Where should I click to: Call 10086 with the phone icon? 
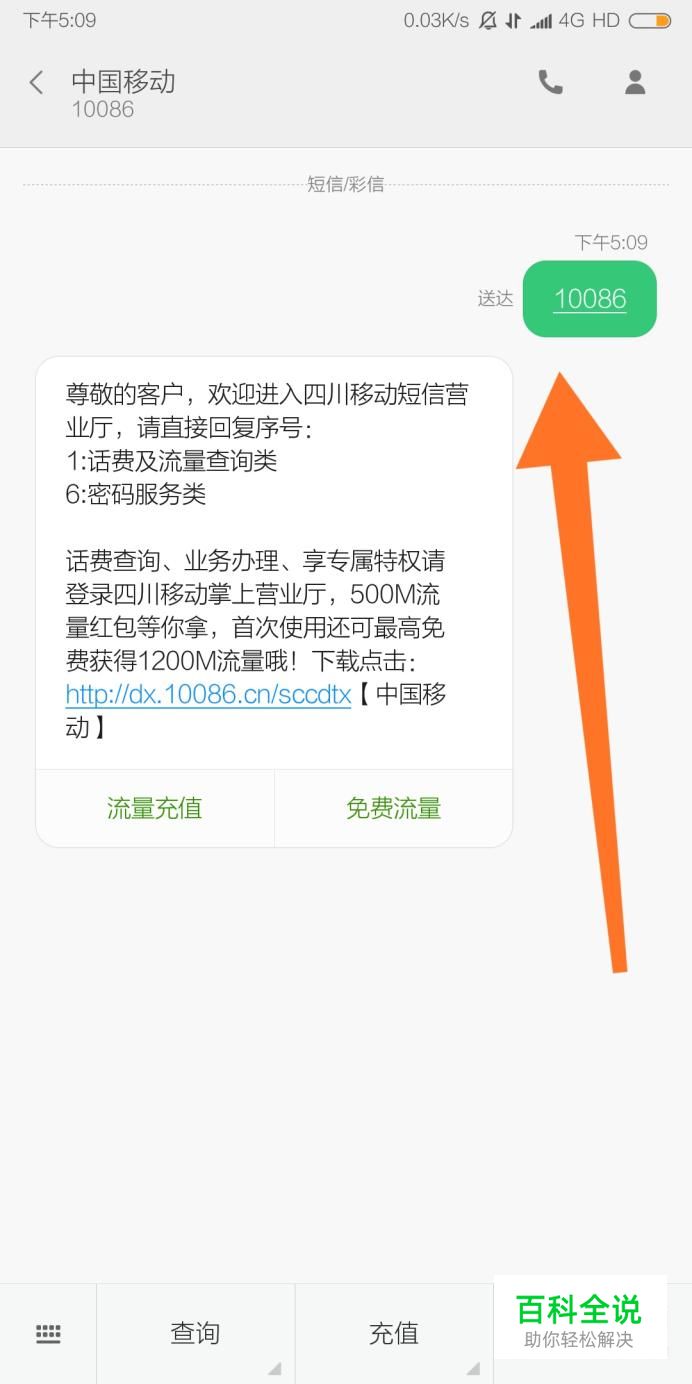(x=551, y=82)
